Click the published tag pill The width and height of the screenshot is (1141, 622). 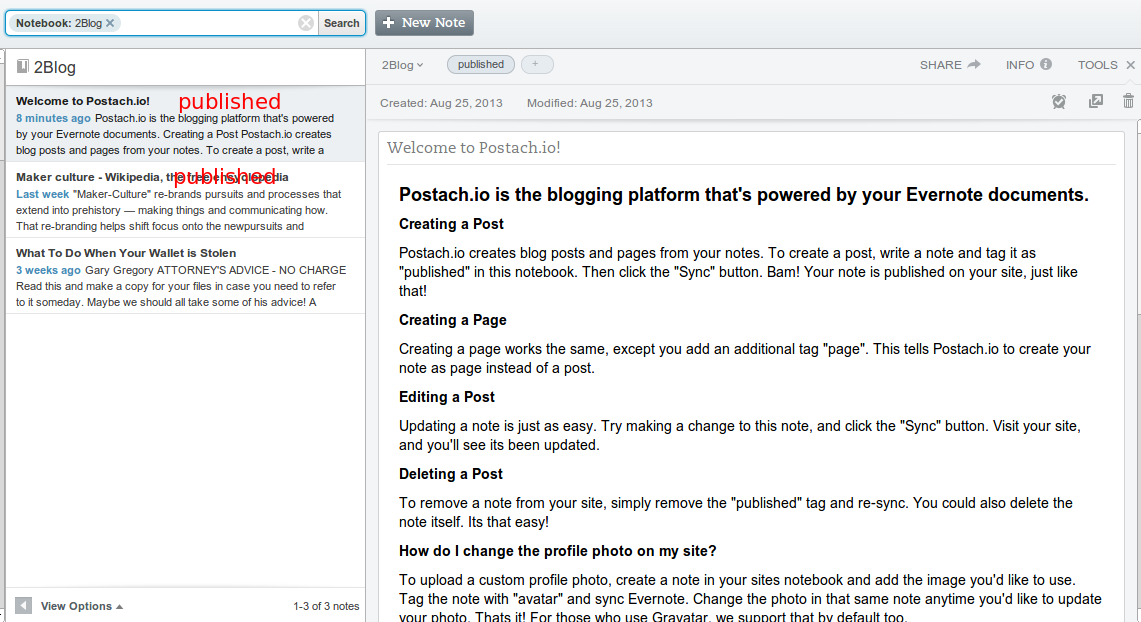[x=481, y=65]
